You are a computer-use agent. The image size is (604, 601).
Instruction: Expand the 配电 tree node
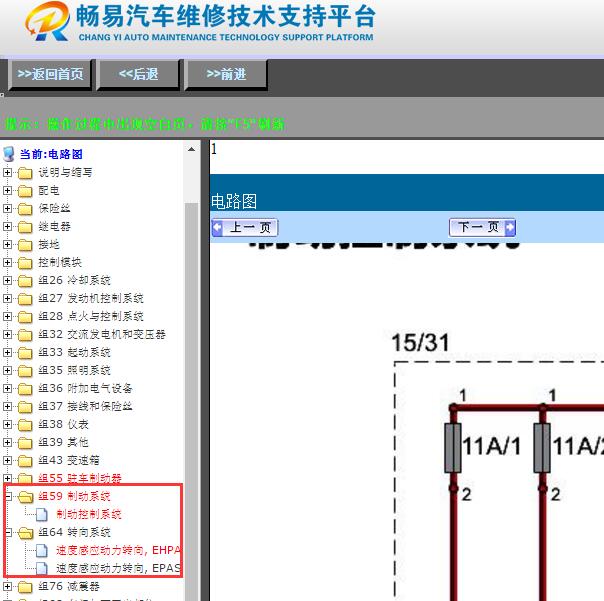(7, 190)
